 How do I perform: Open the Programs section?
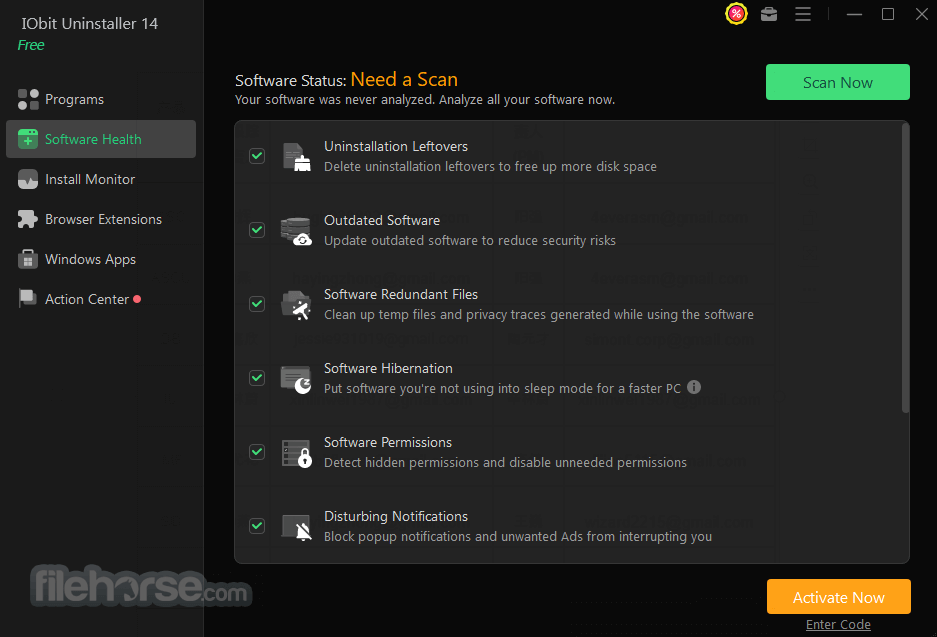click(x=101, y=99)
